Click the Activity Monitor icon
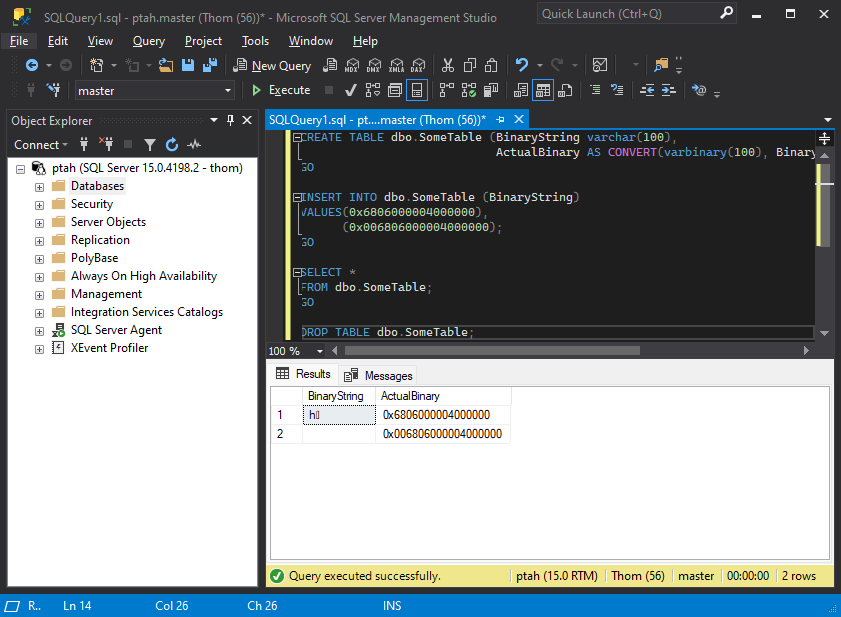This screenshot has width=841, height=617. (600, 65)
